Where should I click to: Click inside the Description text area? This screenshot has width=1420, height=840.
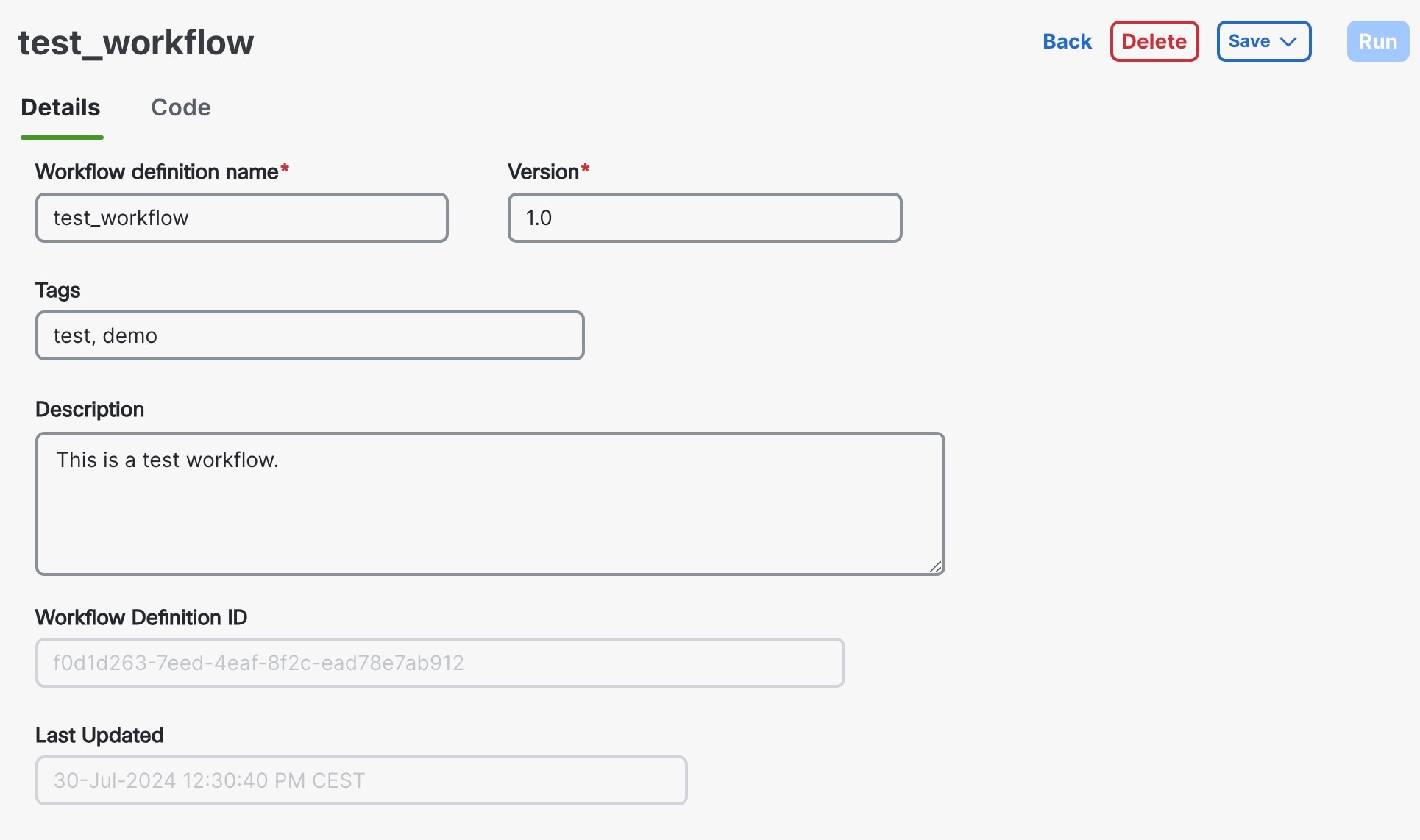[489, 503]
